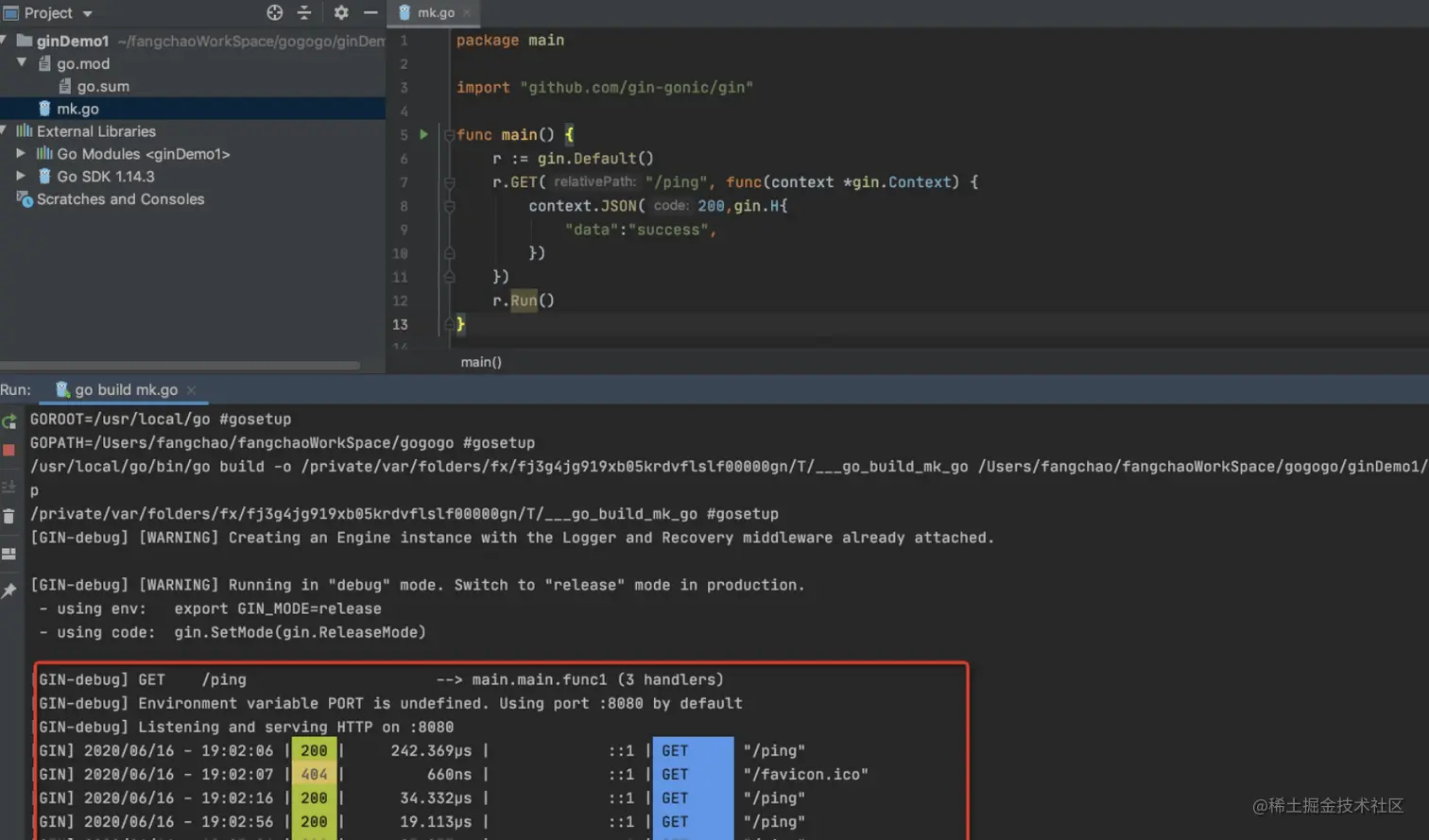Select the mk.go editor tab
The width and height of the screenshot is (1429, 840).
[436, 12]
